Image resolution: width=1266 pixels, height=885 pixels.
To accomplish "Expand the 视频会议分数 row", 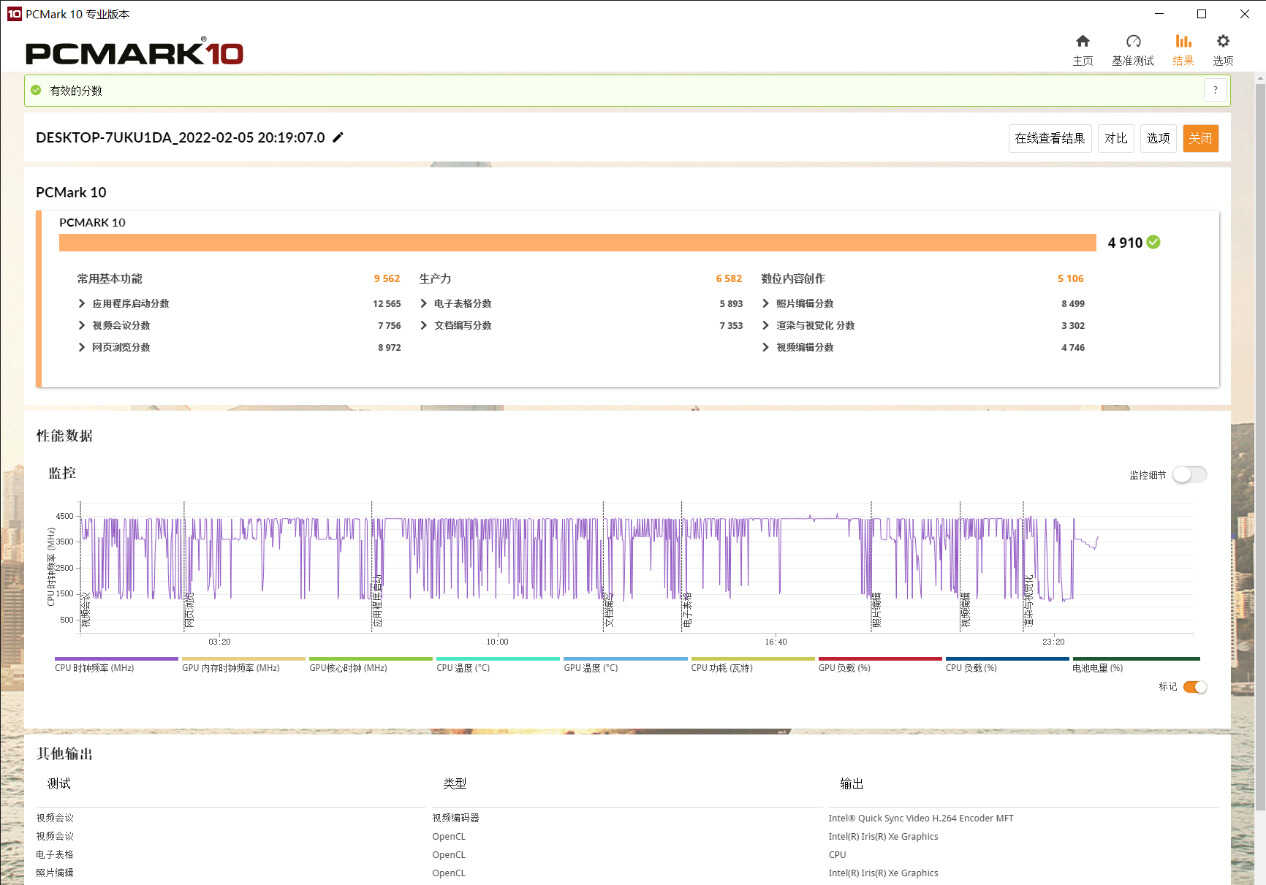I will click(82, 326).
